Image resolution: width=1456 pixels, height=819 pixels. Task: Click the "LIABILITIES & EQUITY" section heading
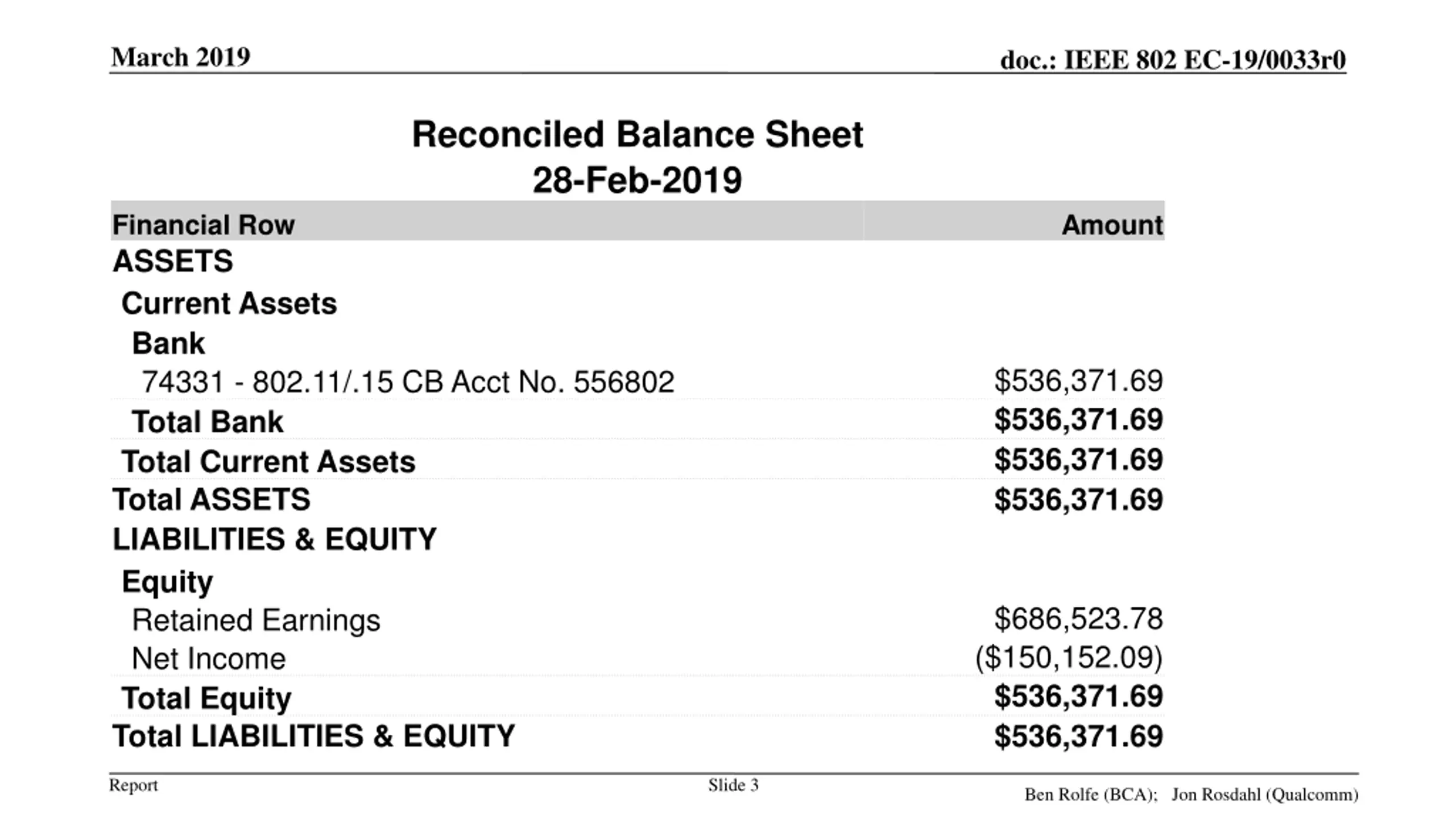pyautogui.click(x=274, y=539)
